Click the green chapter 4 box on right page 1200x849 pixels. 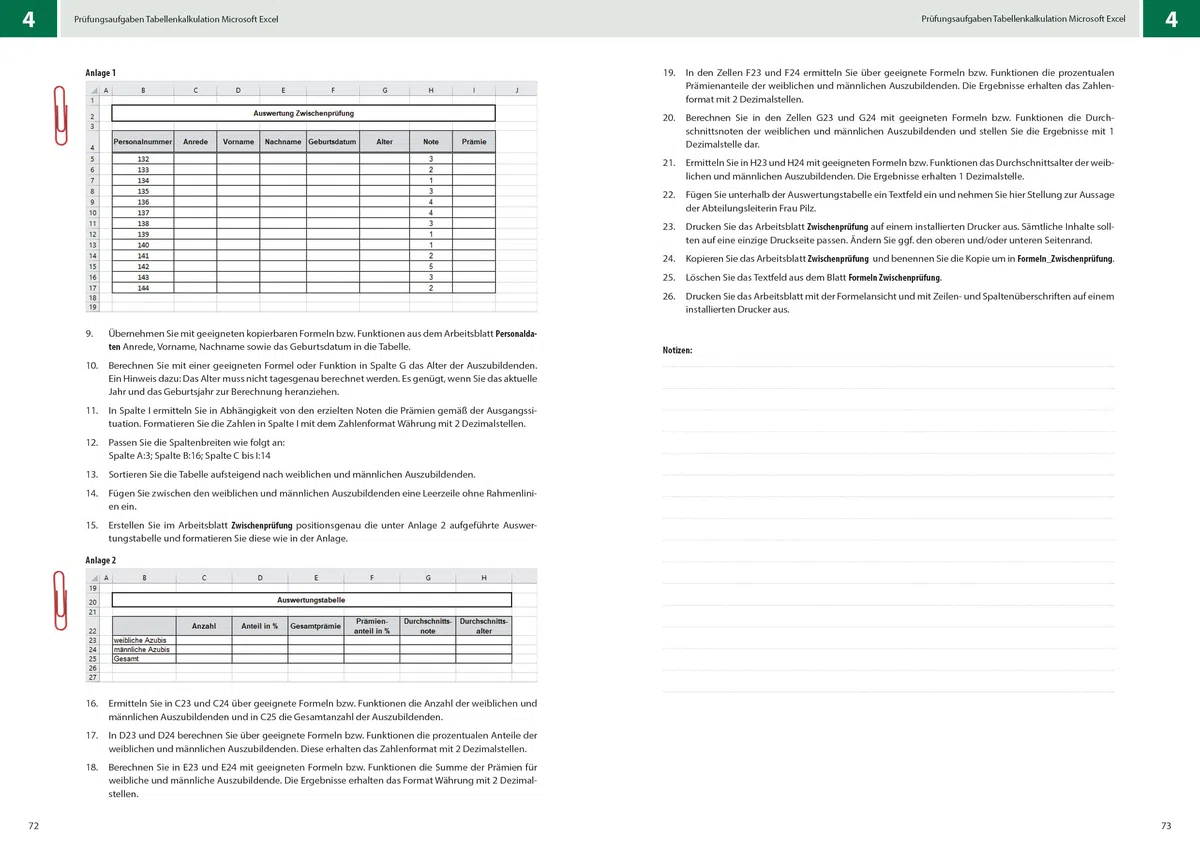[x=1171, y=19]
